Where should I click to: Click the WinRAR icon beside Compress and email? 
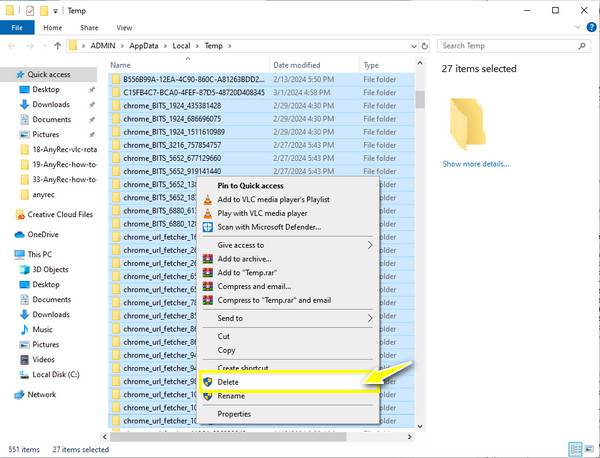[x=208, y=286]
